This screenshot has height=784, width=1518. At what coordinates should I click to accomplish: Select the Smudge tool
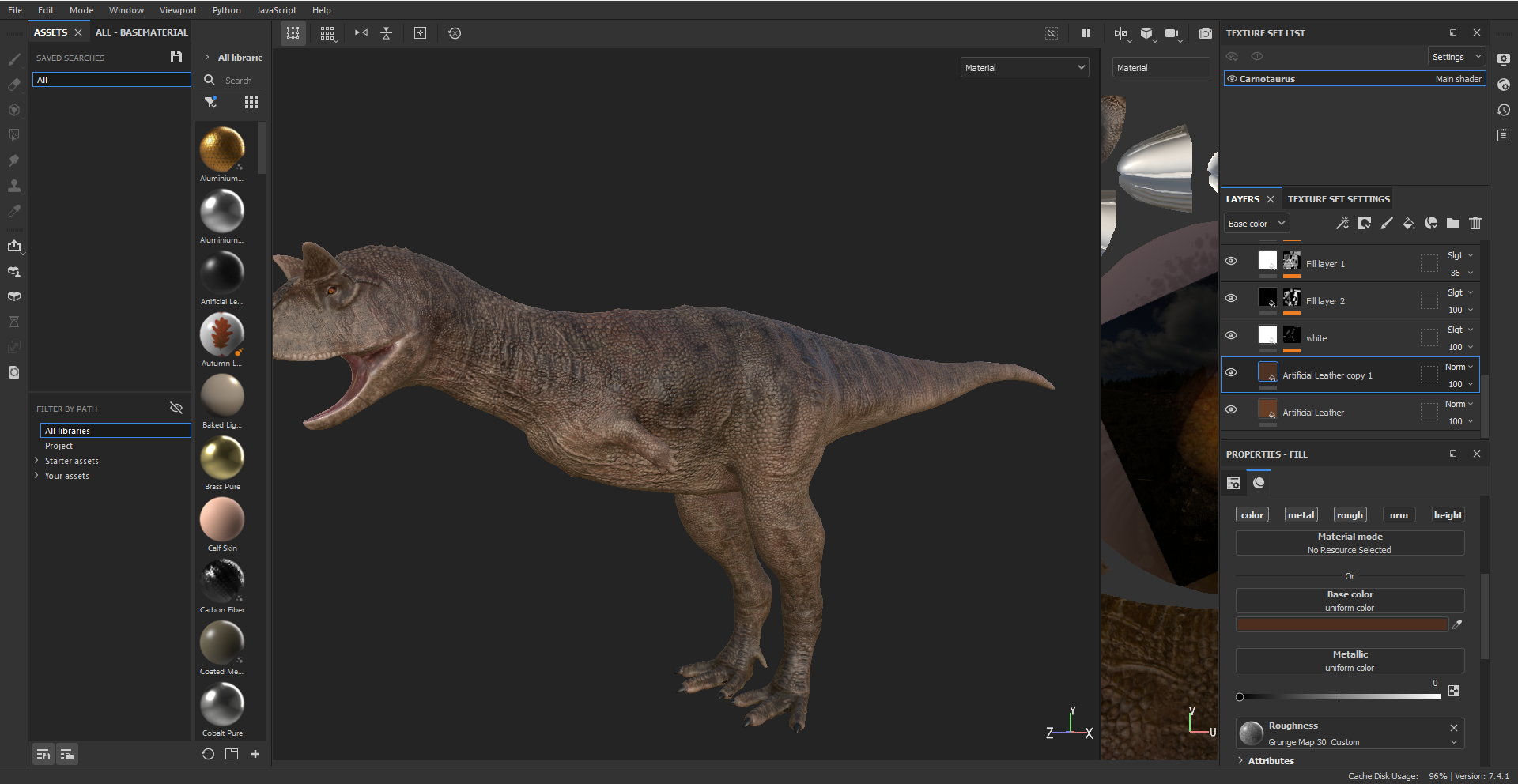pyautogui.click(x=14, y=160)
